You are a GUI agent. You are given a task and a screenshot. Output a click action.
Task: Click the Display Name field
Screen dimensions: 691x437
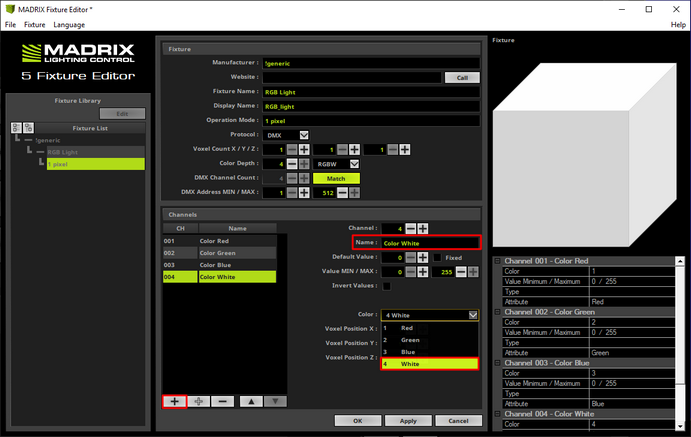click(x=371, y=107)
